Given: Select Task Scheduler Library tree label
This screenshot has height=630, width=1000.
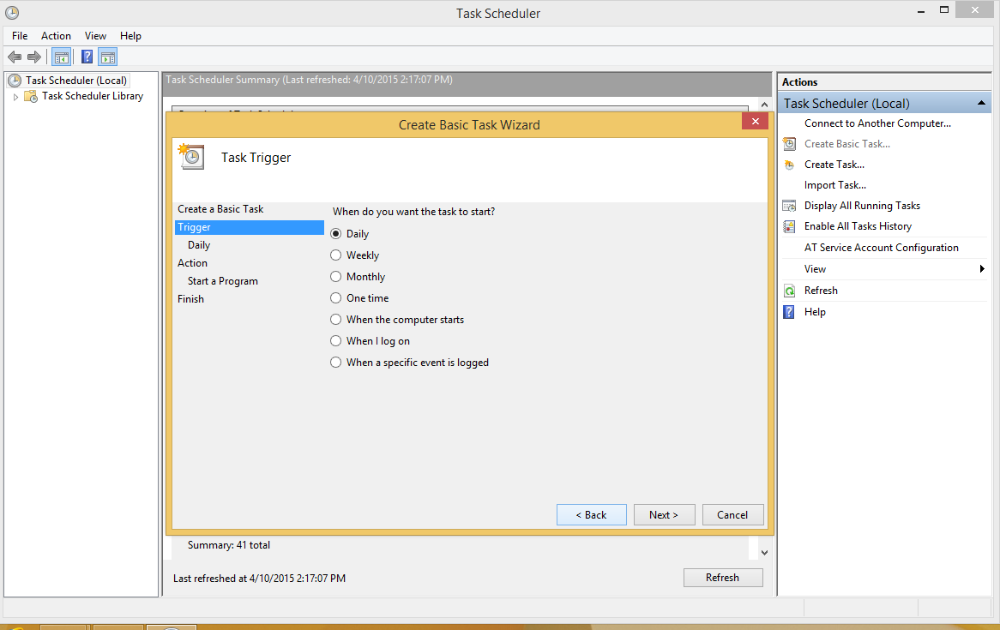Looking at the screenshot, I should click(x=92, y=96).
